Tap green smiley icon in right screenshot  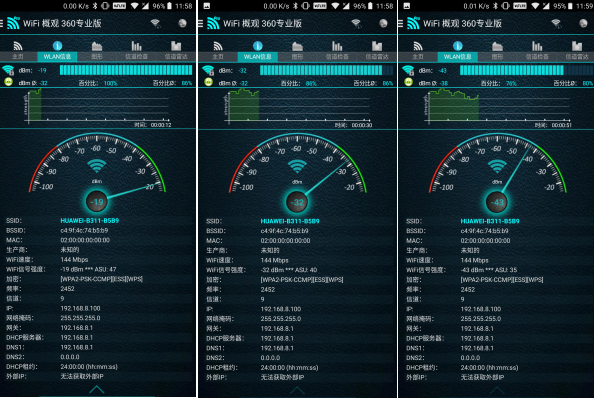click(x=408, y=82)
